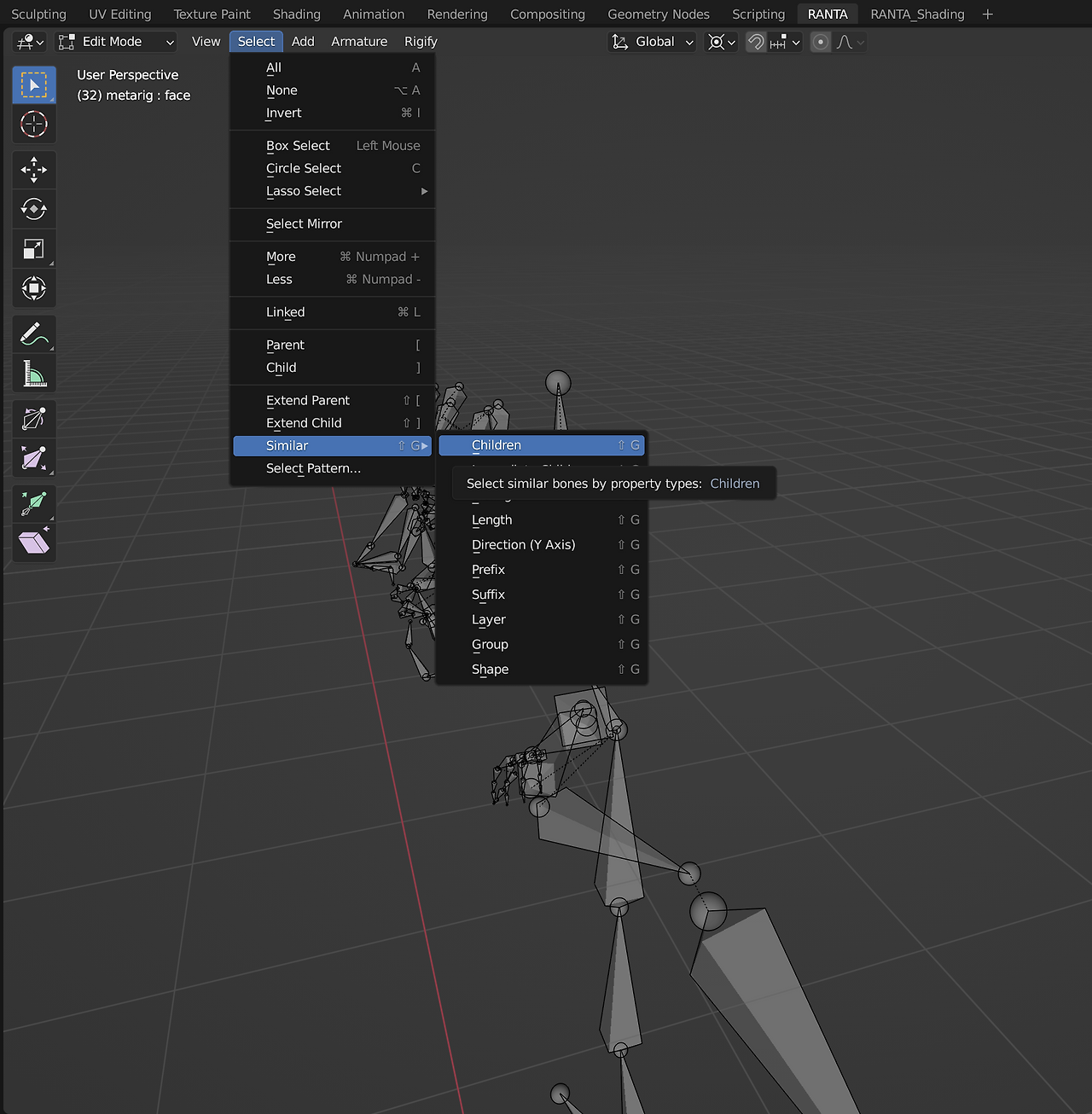Choose Less to shrink the selection
This screenshot has height=1114, width=1092.
coord(332,279)
